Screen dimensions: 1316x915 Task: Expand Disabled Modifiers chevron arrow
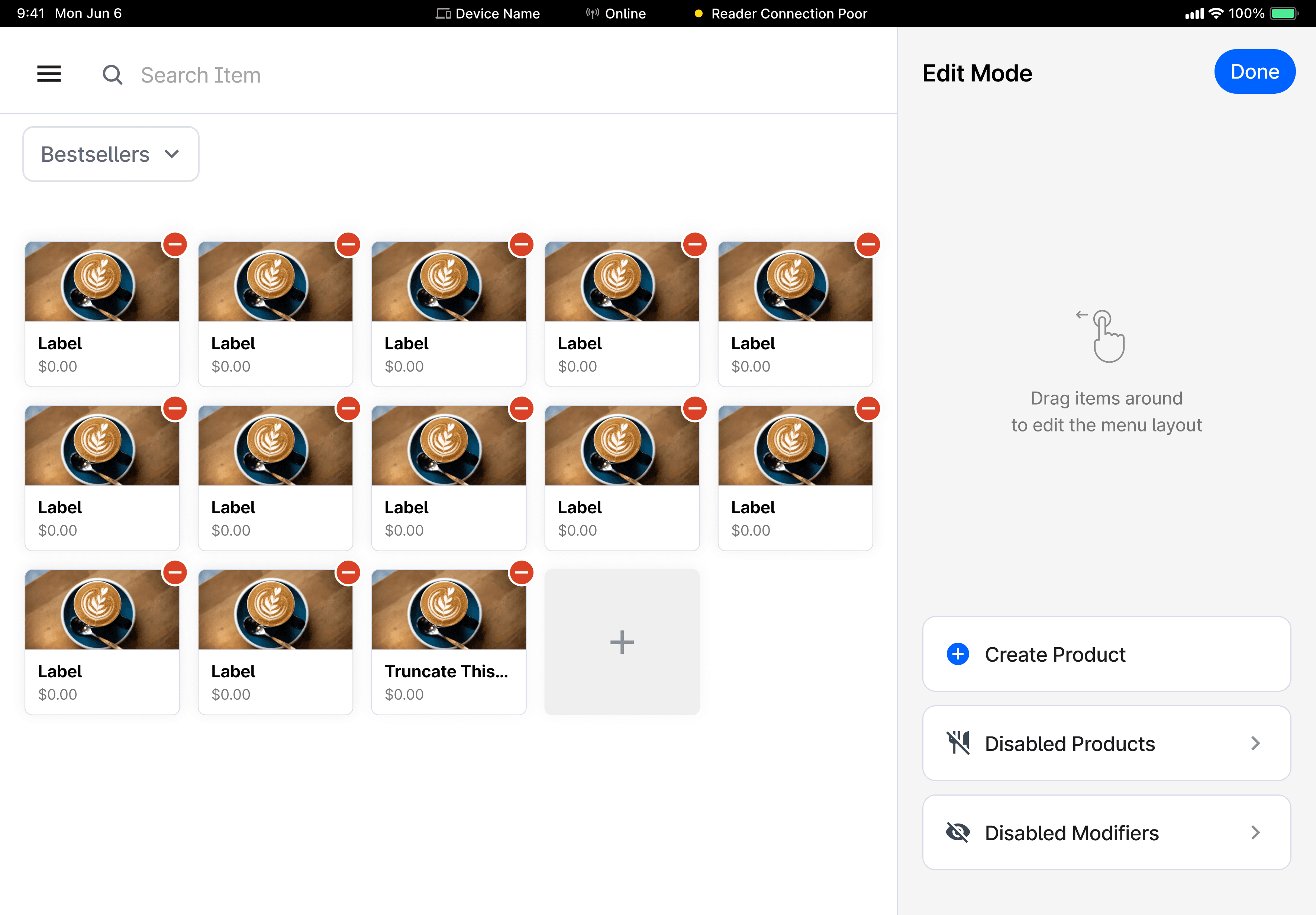point(1255,832)
